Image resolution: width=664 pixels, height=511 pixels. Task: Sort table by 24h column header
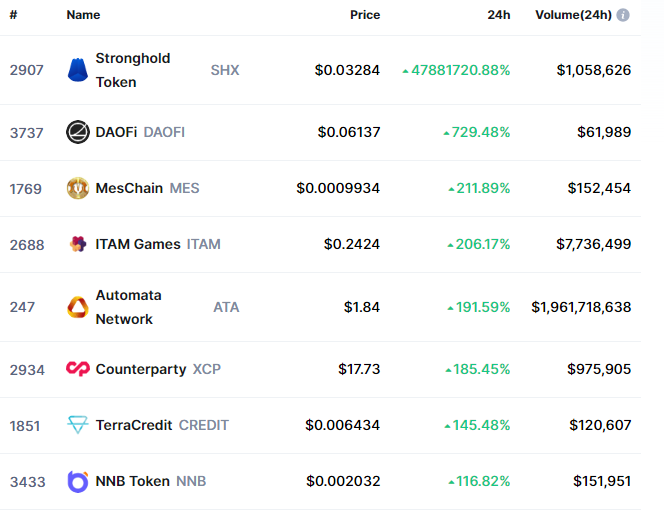click(x=498, y=15)
